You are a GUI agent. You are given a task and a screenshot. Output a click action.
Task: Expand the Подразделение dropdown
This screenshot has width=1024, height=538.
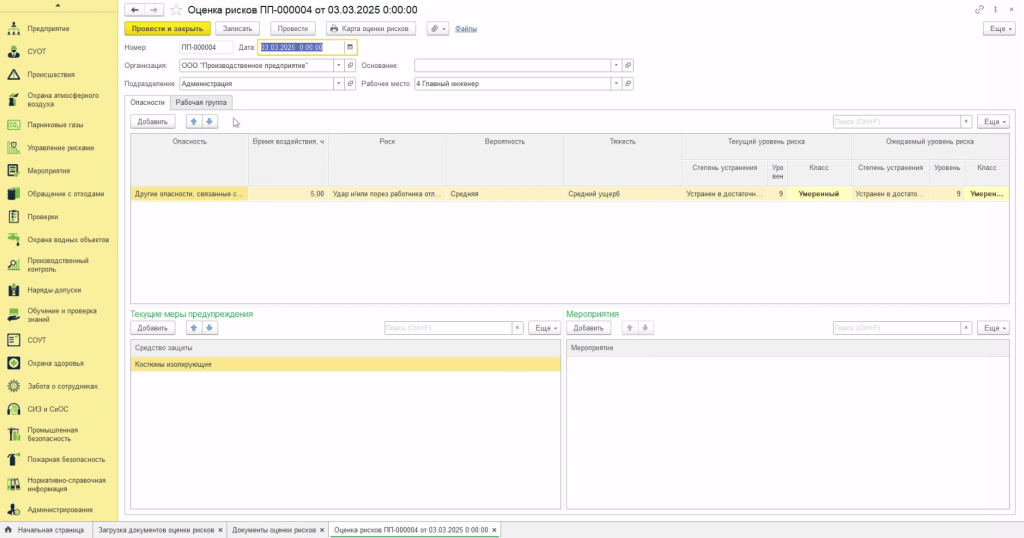pos(338,84)
